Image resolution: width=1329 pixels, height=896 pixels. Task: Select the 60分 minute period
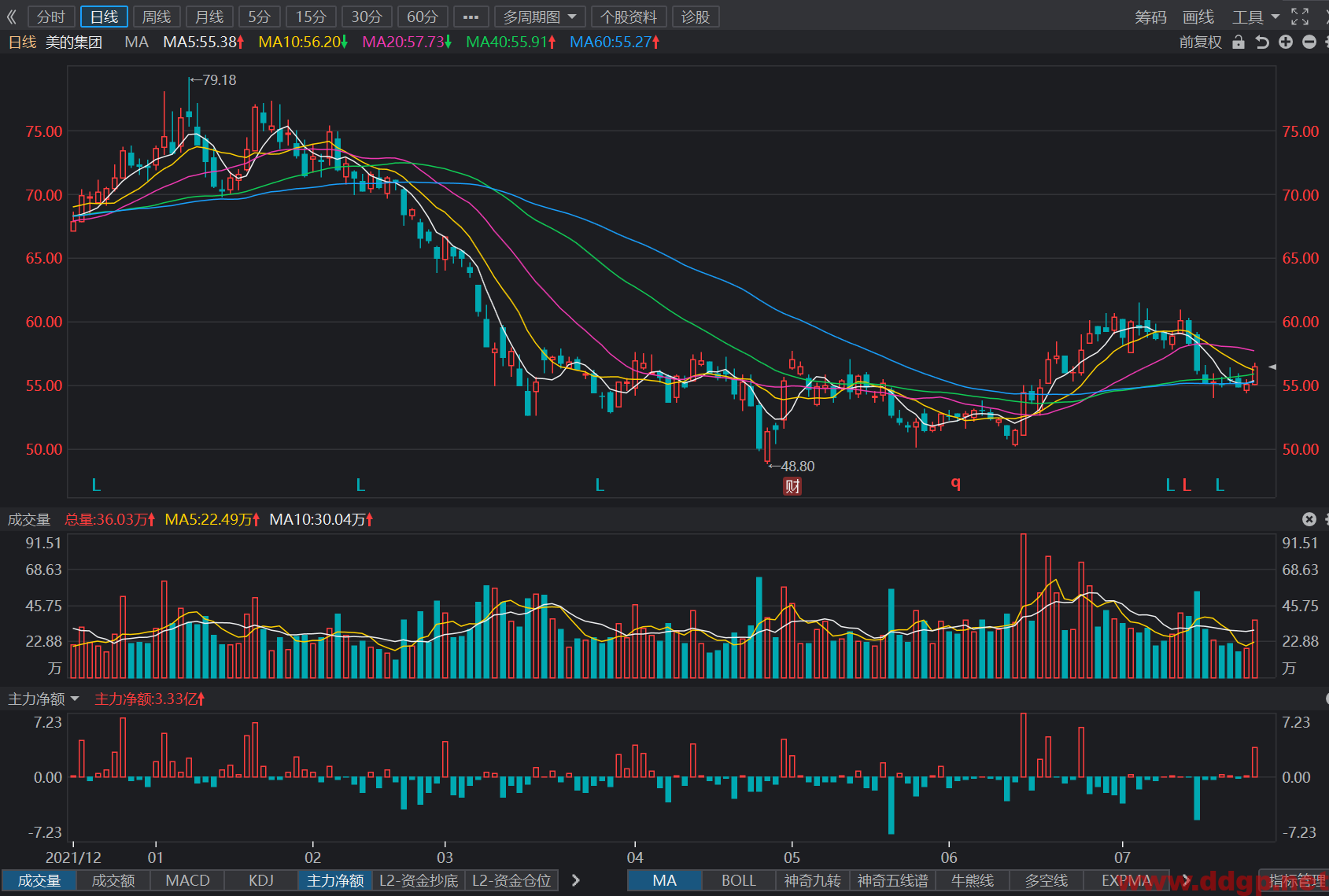[x=423, y=17]
